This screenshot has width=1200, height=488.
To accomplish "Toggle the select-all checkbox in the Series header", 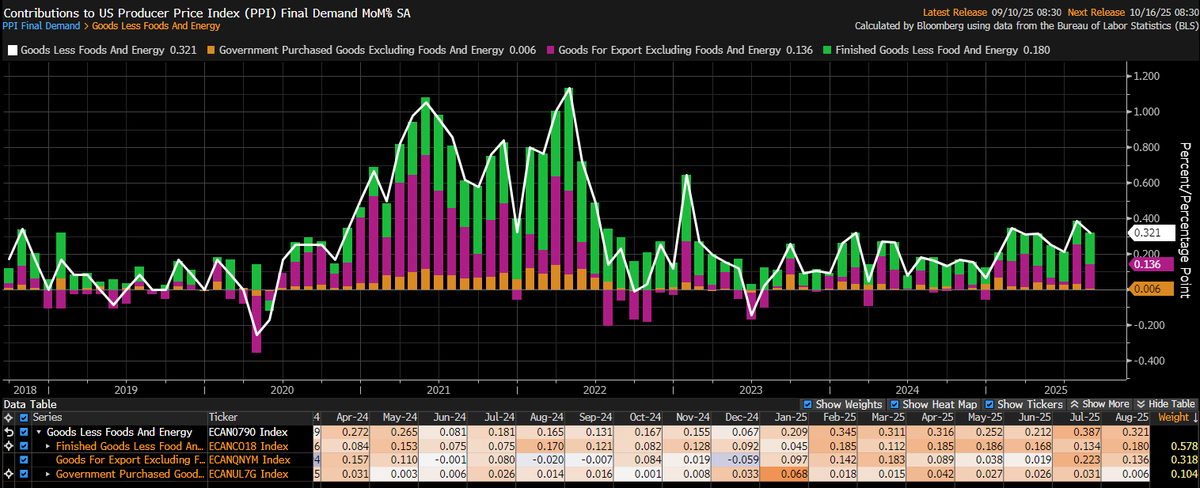I will pyautogui.click(x=24, y=418).
